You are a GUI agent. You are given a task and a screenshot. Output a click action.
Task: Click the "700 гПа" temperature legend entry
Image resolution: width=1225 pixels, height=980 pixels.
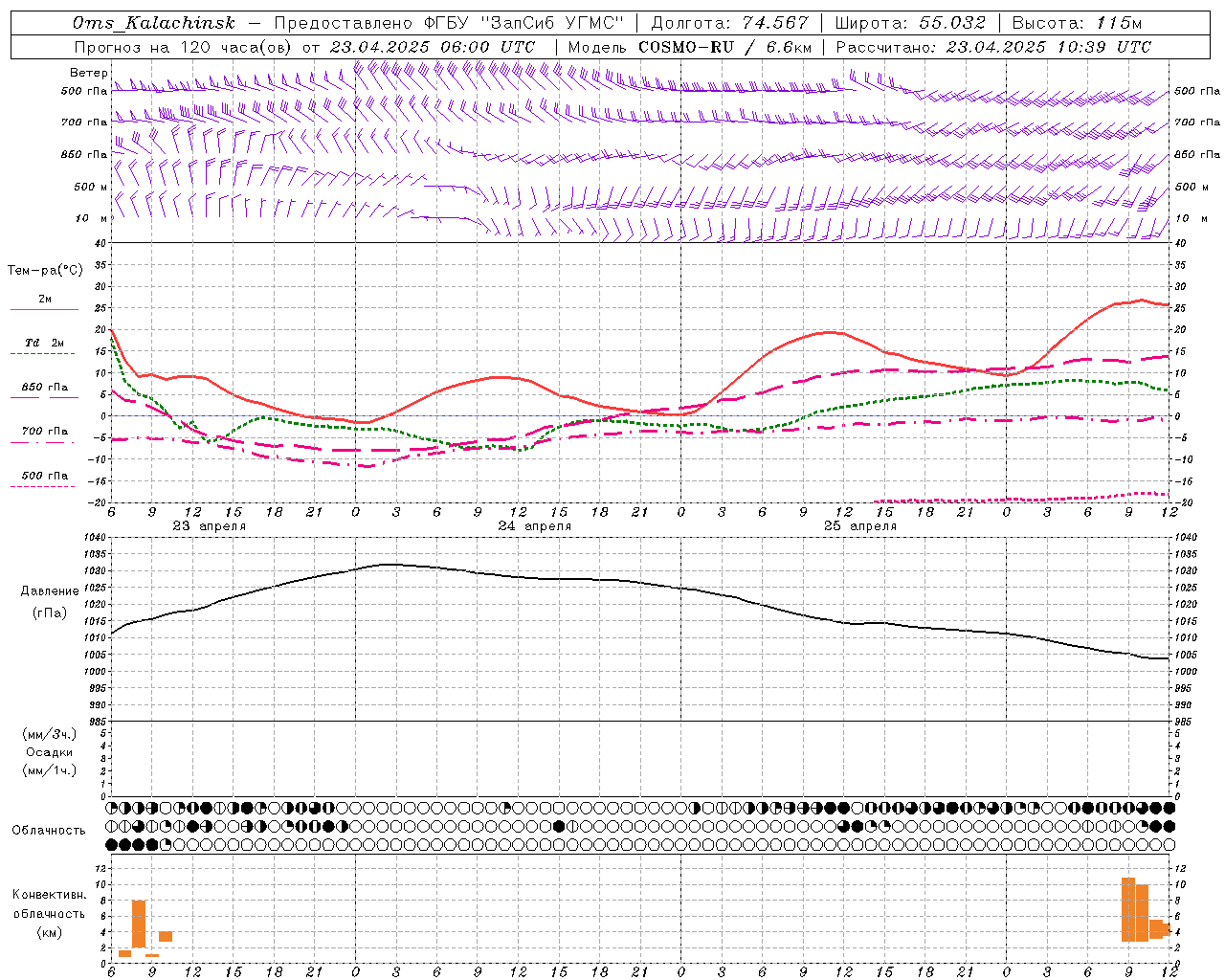[x=45, y=432]
